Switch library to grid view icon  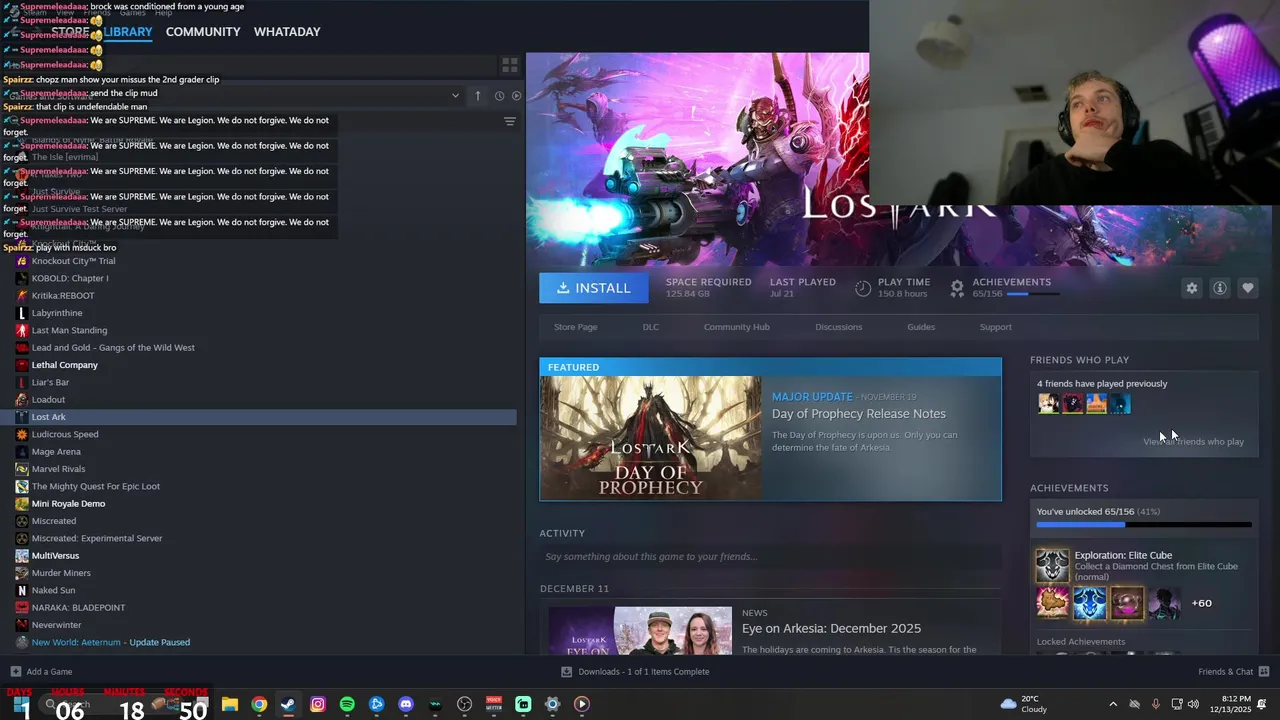(510, 66)
